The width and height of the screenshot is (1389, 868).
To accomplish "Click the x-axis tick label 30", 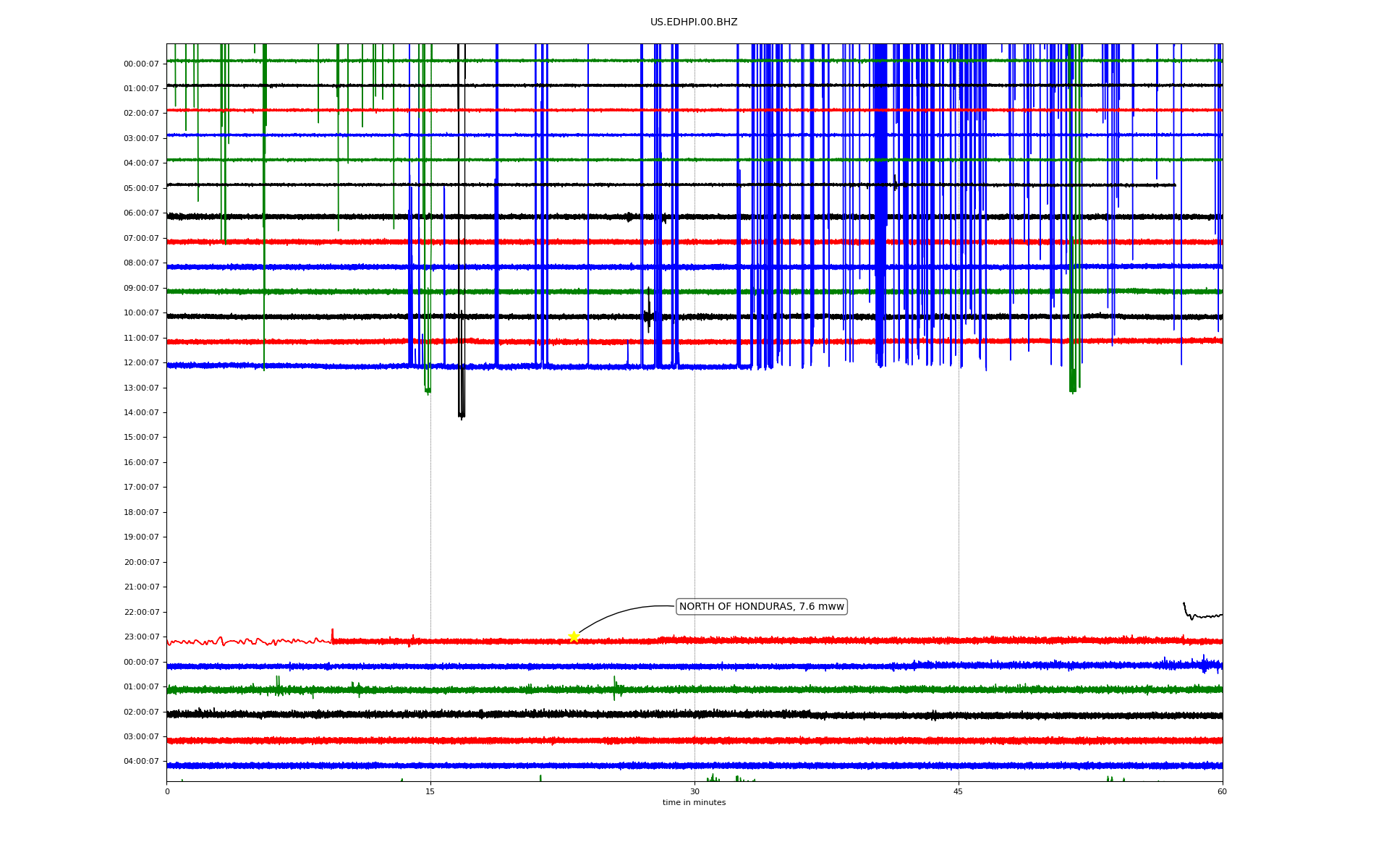I will pos(694,791).
